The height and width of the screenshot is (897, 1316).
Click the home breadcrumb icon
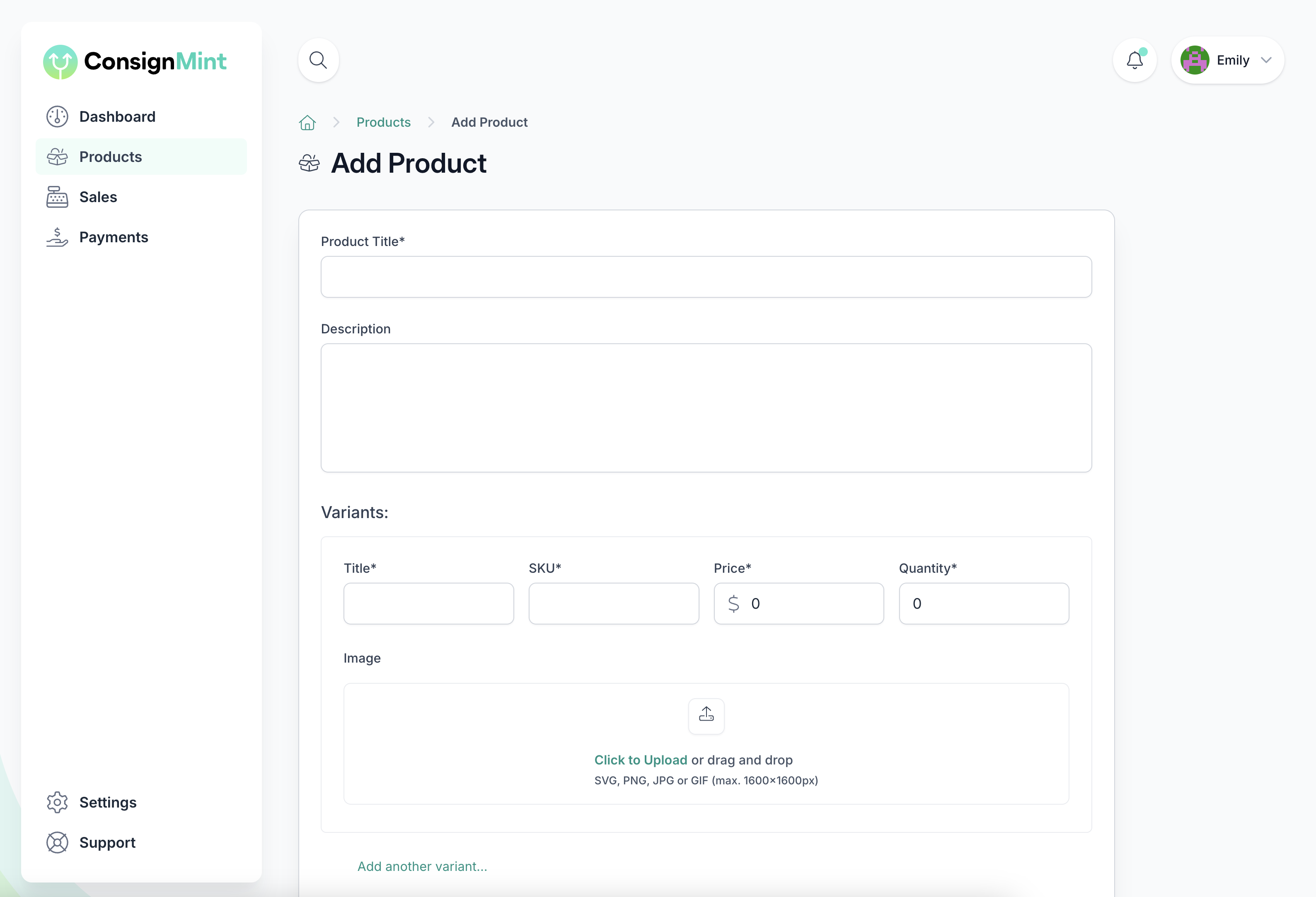(307, 122)
